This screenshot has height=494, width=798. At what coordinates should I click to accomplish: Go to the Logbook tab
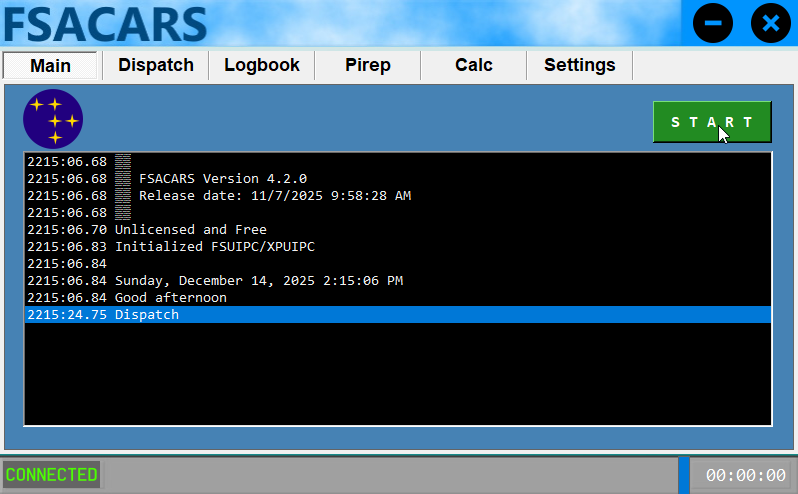(x=262, y=66)
